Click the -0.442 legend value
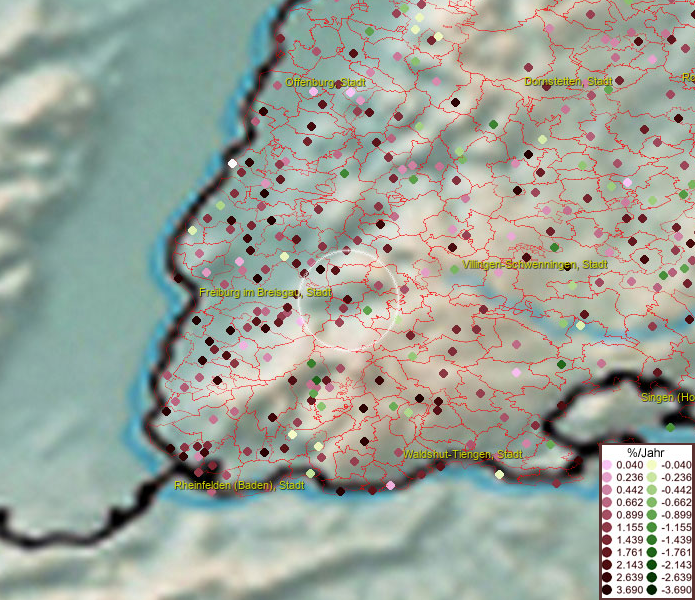695x600 pixels. pyautogui.click(x=676, y=490)
